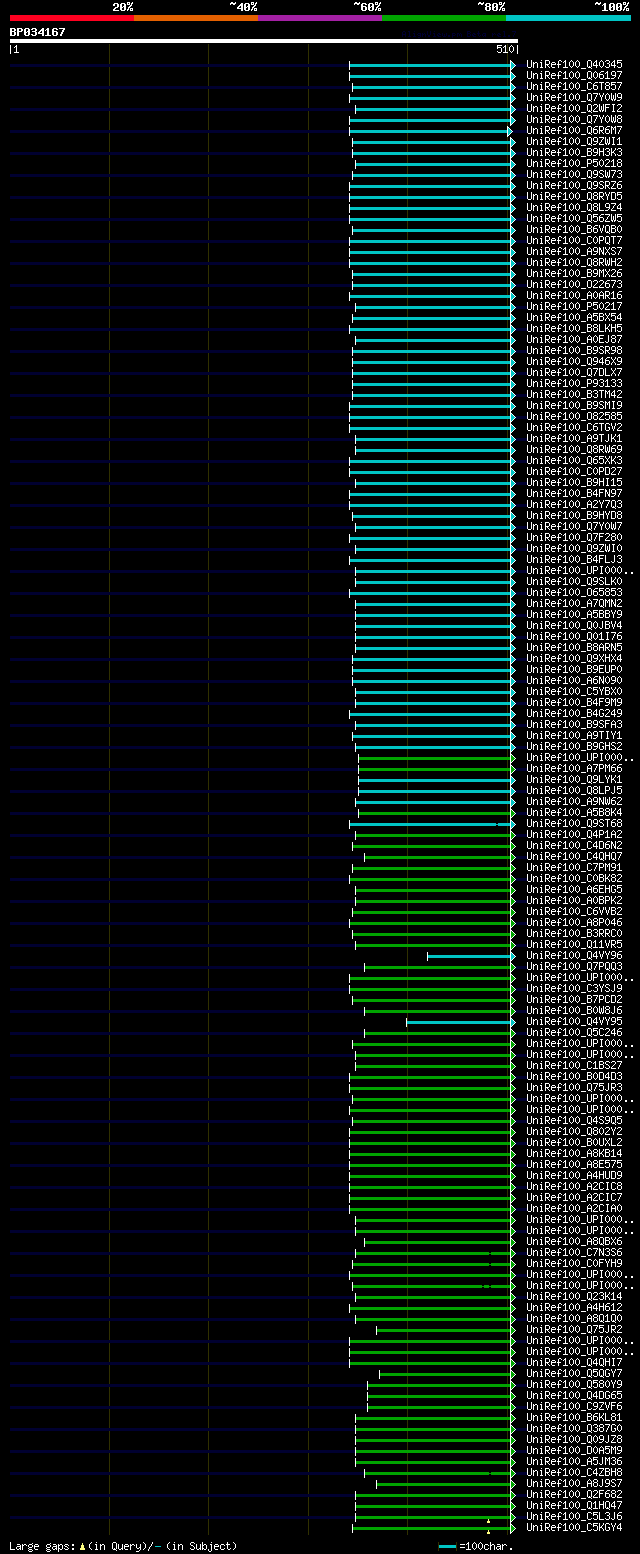The height and width of the screenshot is (1554, 640).
Task: Select hit label UniRef100_A2CIC8
Action: point(574,1186)
